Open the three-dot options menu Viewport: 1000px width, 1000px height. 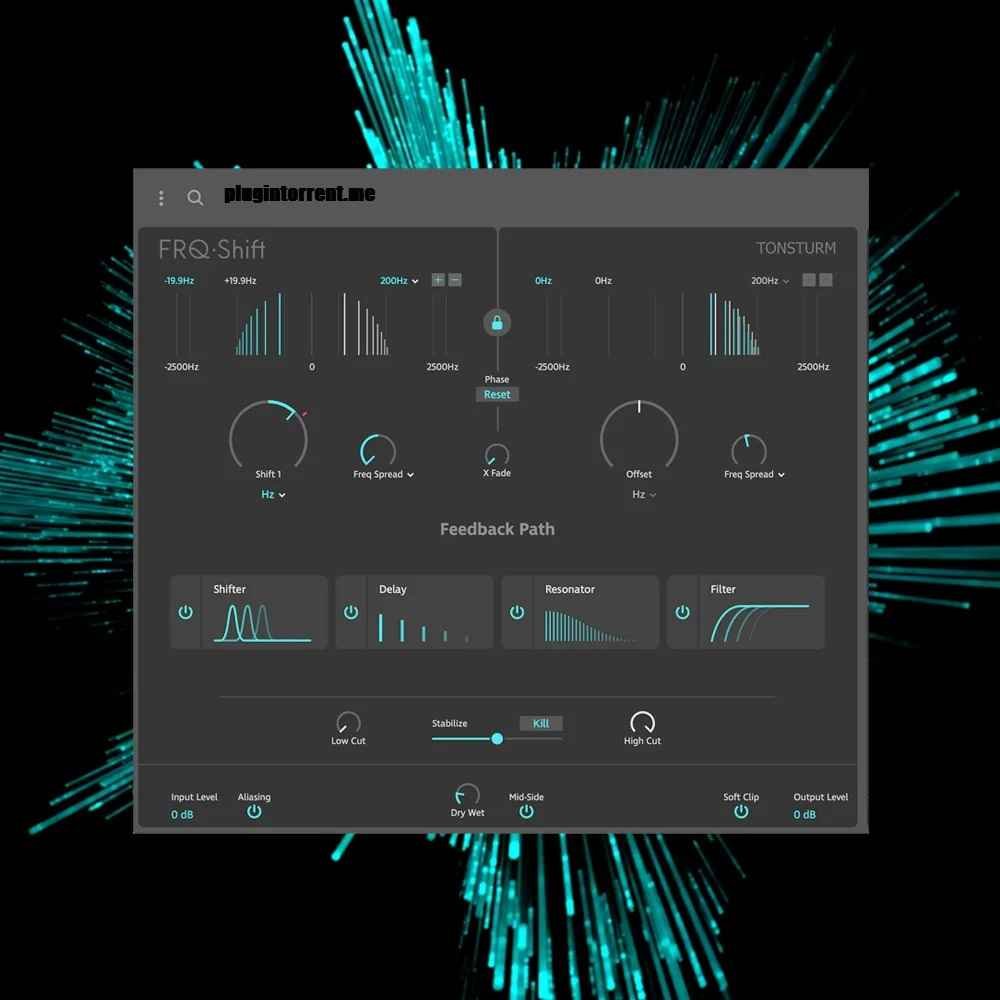[x=161, y=198]
